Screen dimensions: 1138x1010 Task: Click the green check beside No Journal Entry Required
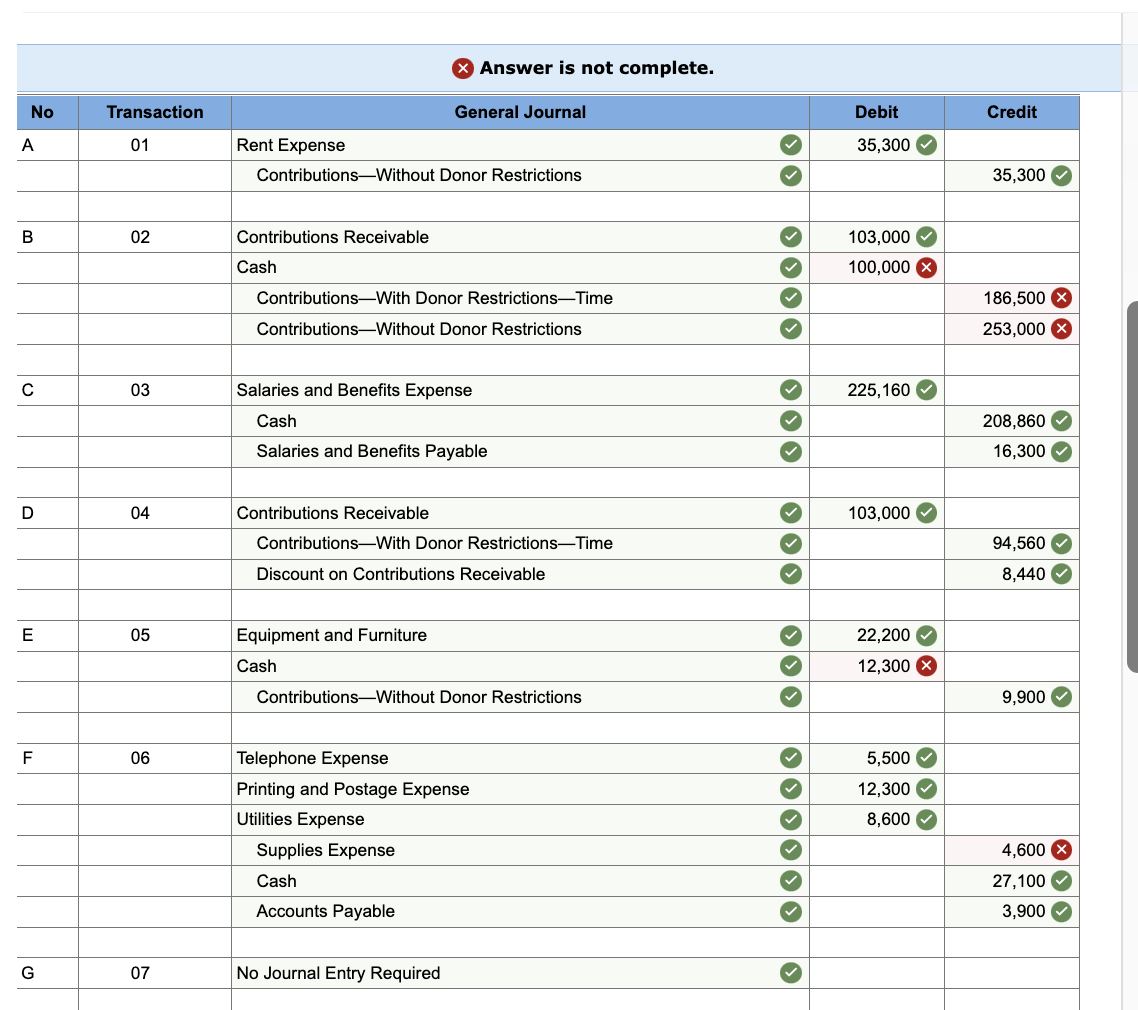(791, 973)
